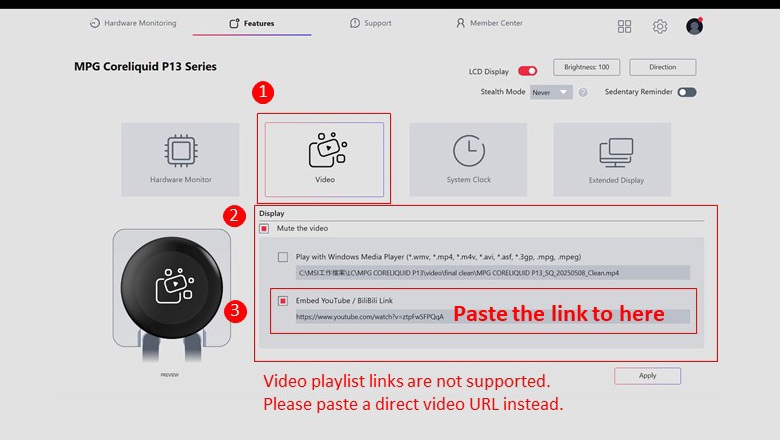Go to the Member Center tab
Image resolution: width=780 pixels, height=440 pixels.
point(489,23)
